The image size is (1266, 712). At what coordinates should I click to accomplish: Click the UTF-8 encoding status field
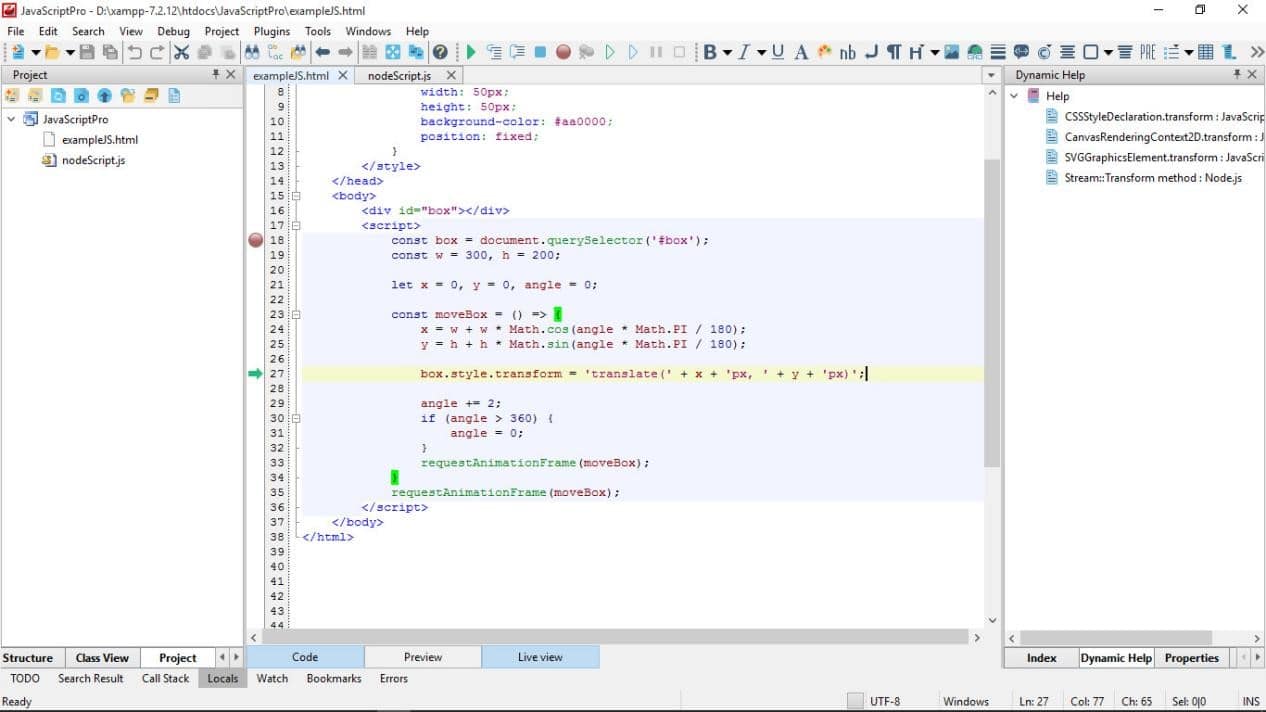point(885,701)
